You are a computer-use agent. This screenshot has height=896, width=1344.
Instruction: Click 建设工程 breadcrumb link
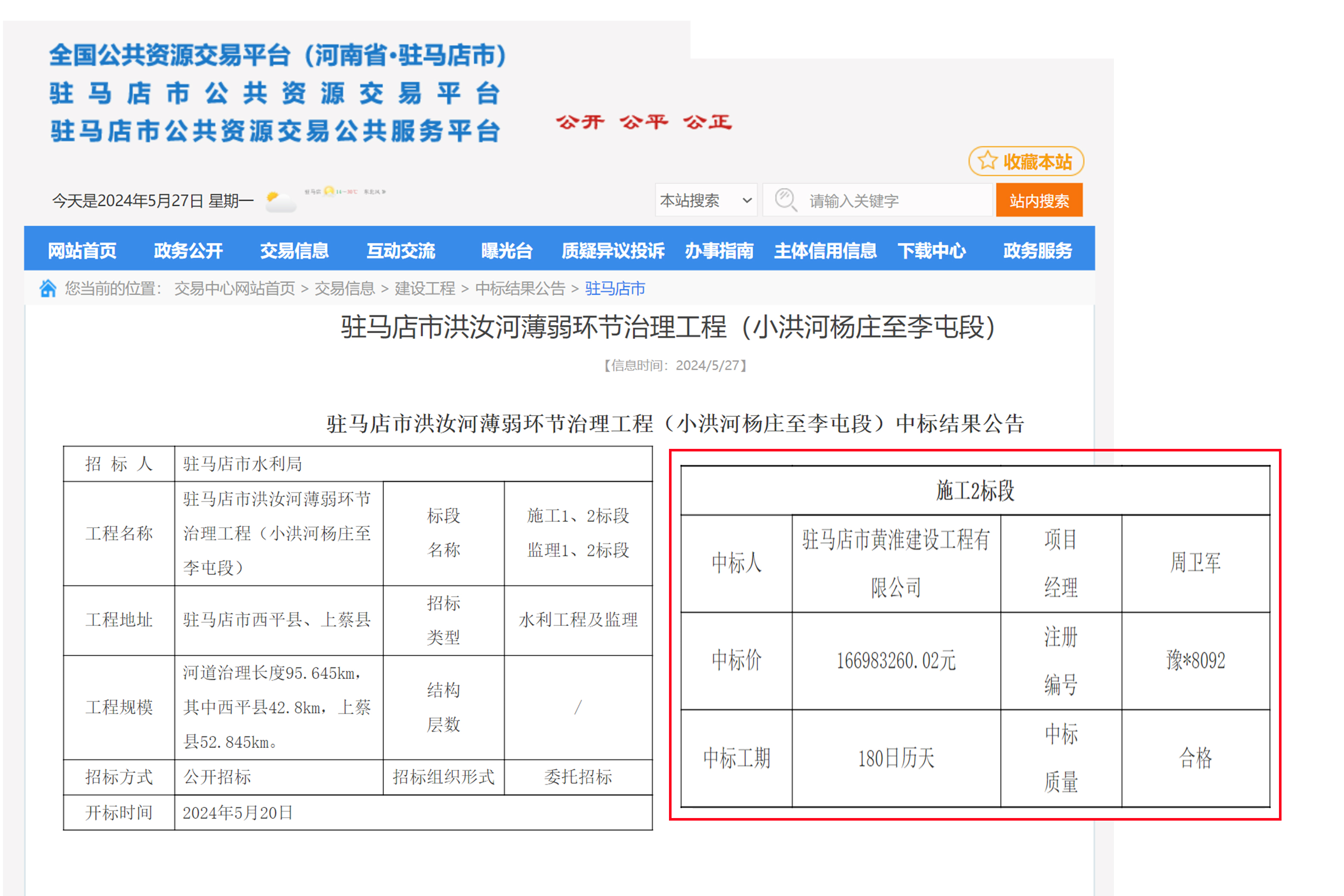coord(425,289)
